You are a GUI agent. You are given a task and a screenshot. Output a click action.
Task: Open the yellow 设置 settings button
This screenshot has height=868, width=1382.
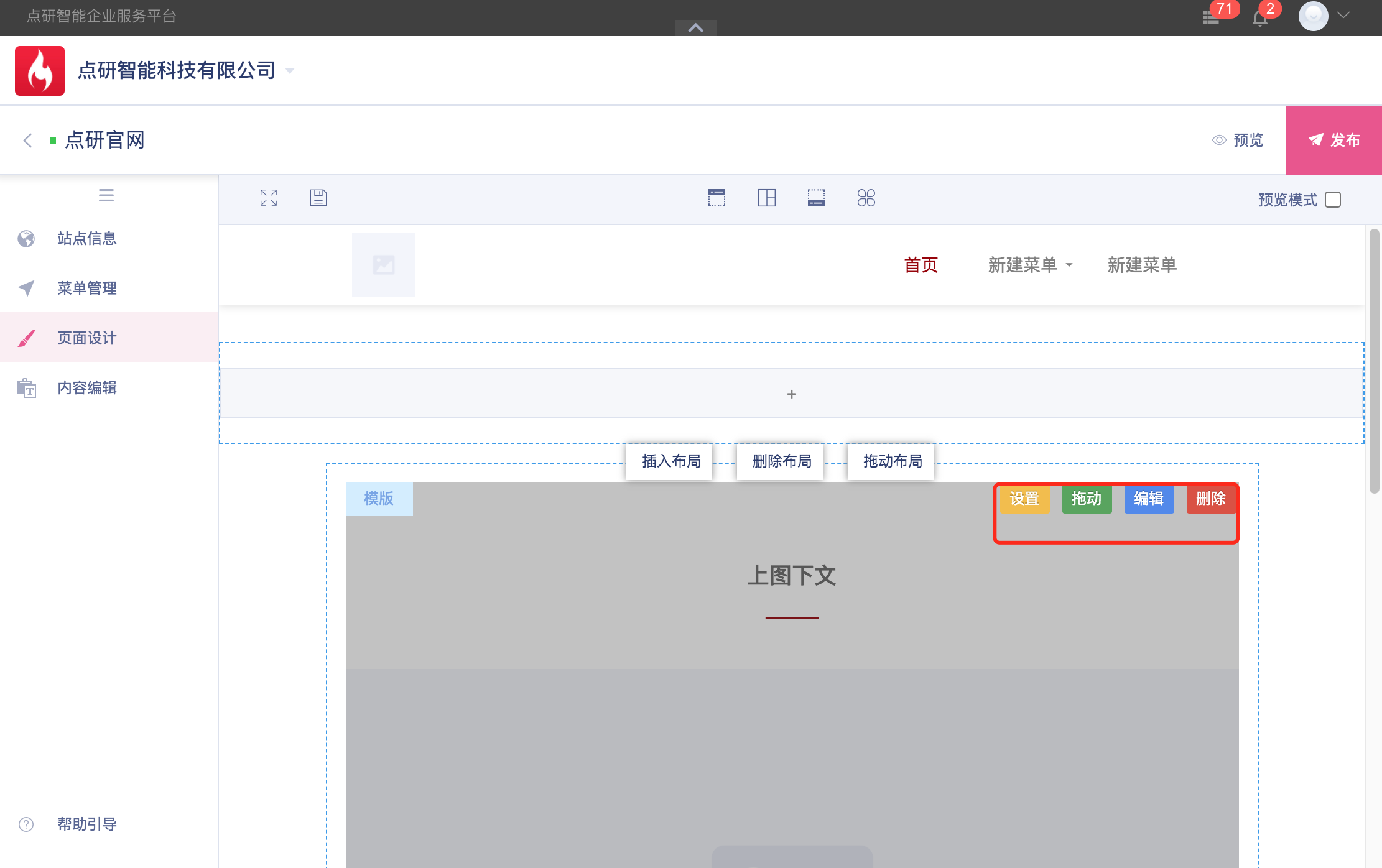tap(1024, 499)
